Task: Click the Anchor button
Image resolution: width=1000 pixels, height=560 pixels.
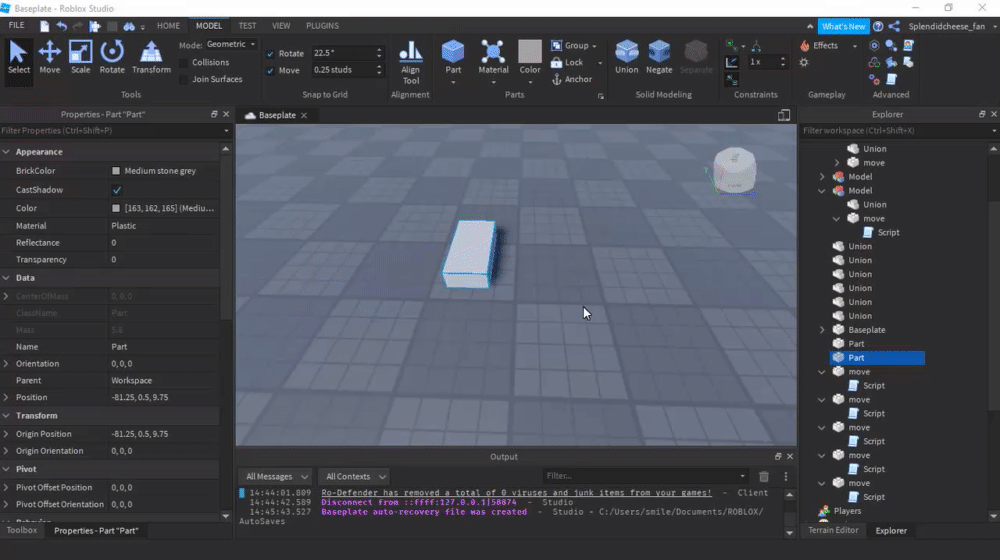Action: pos(571,79)
